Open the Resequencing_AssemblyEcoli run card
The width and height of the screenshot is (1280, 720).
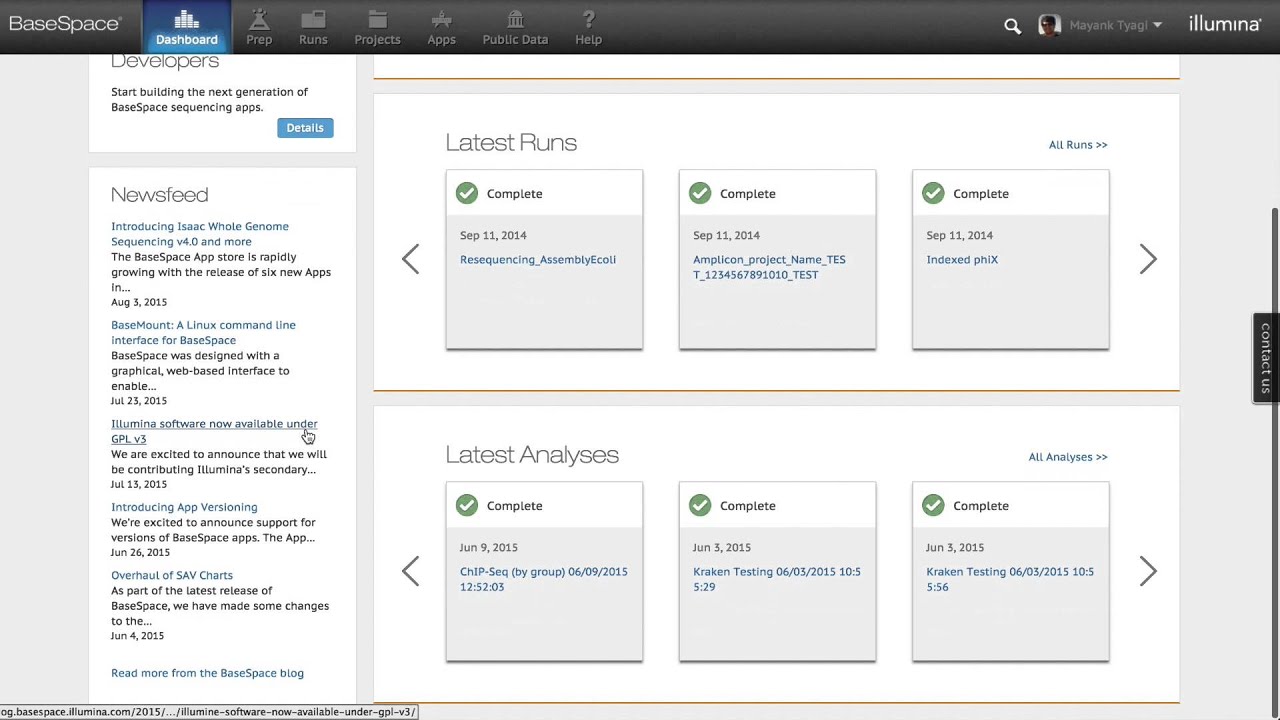pyautogui.click(x=538, y=260)
